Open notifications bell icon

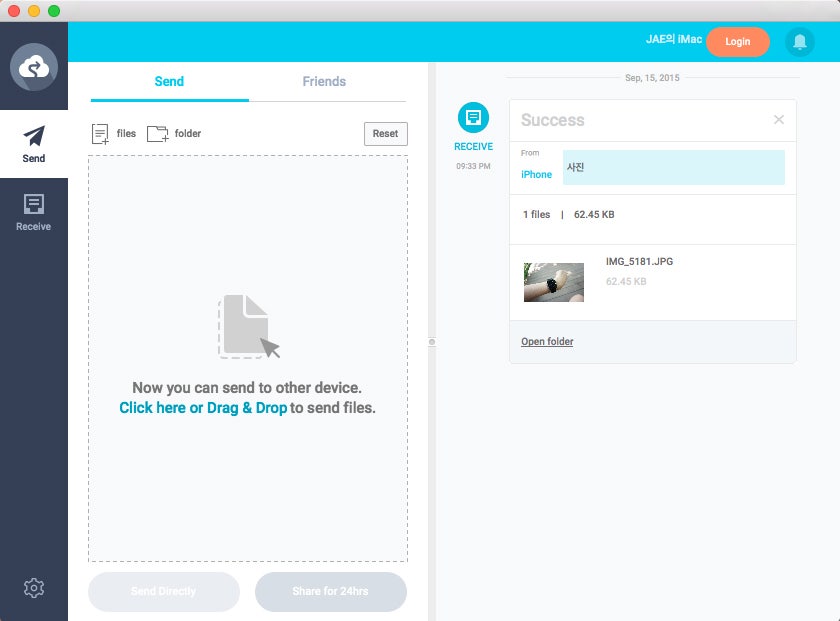[800, 42]
